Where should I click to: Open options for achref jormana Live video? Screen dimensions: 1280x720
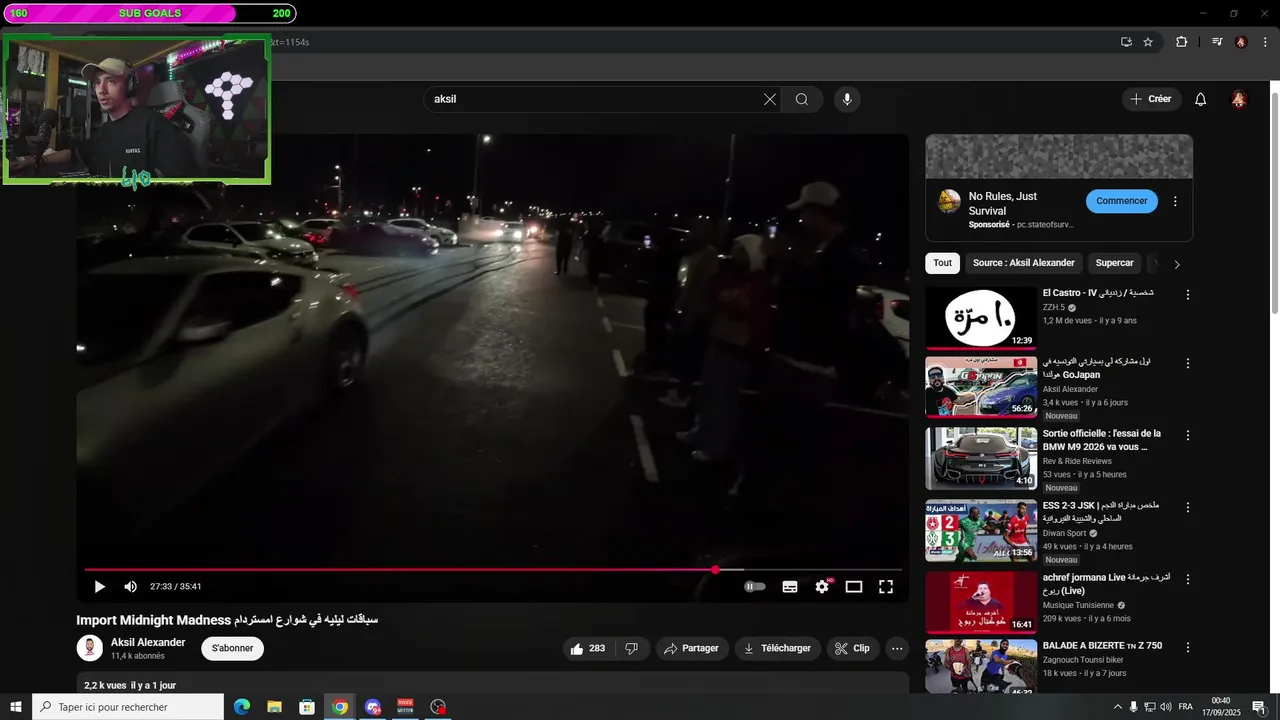coord(1188,579)
